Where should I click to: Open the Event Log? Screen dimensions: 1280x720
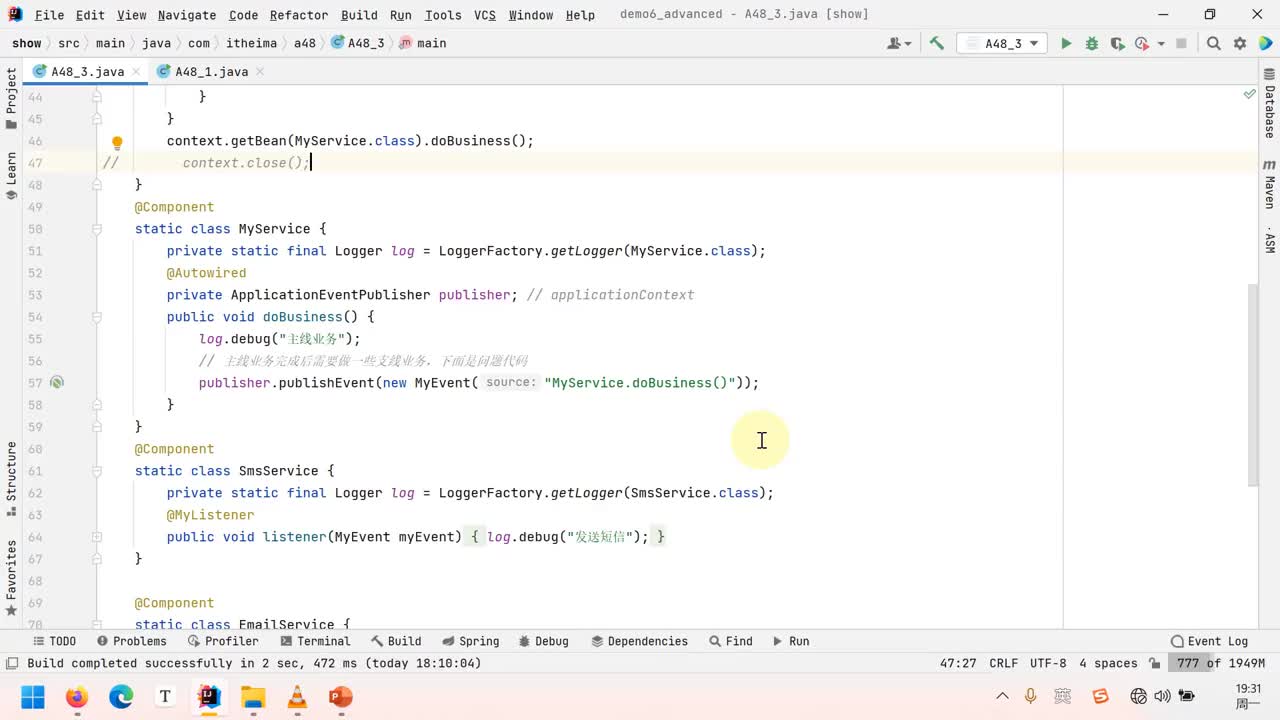coord(1210,641)
